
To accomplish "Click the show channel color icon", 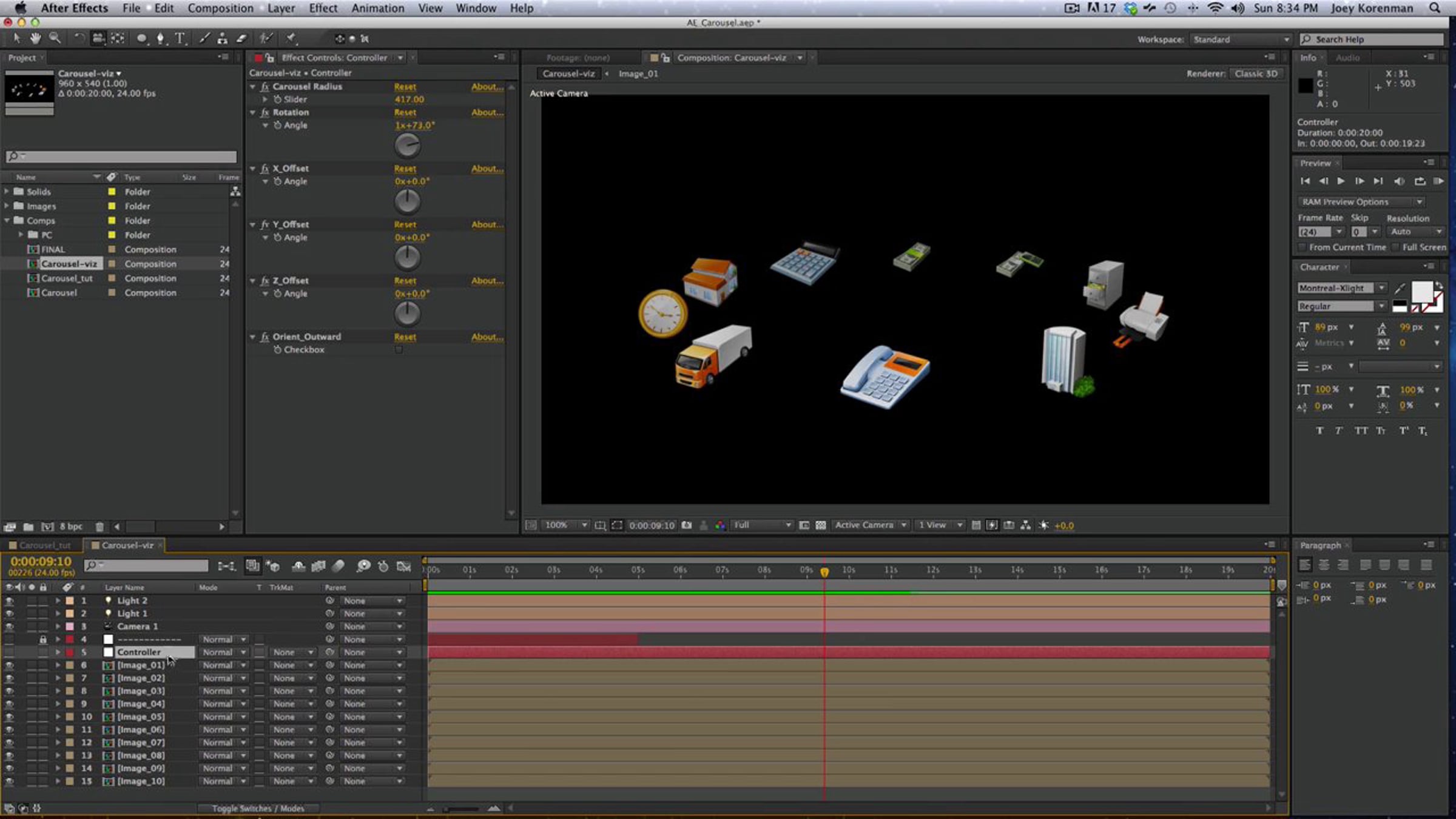I will [x=720, y=525].
